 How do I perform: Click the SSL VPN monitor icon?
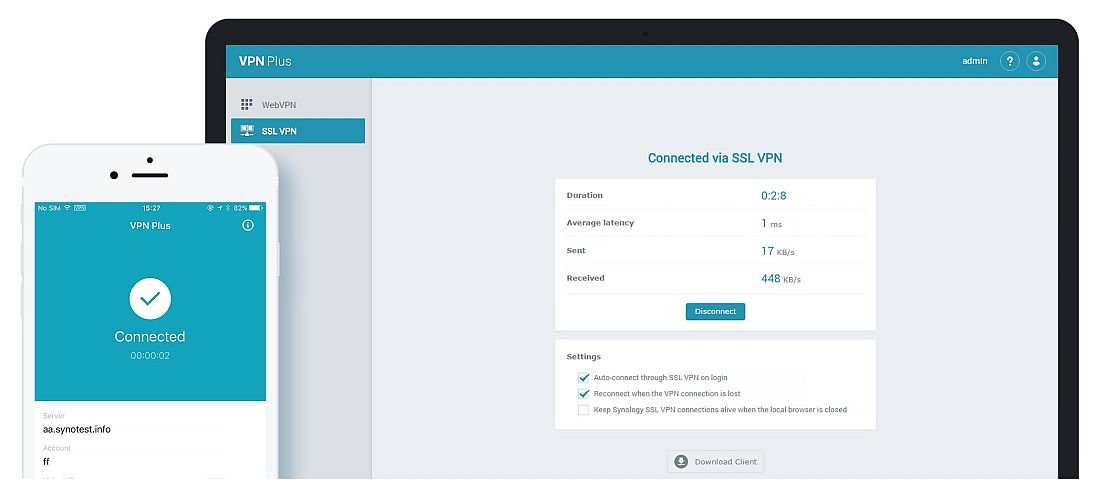pyautogui.click(x=246, y=130)
